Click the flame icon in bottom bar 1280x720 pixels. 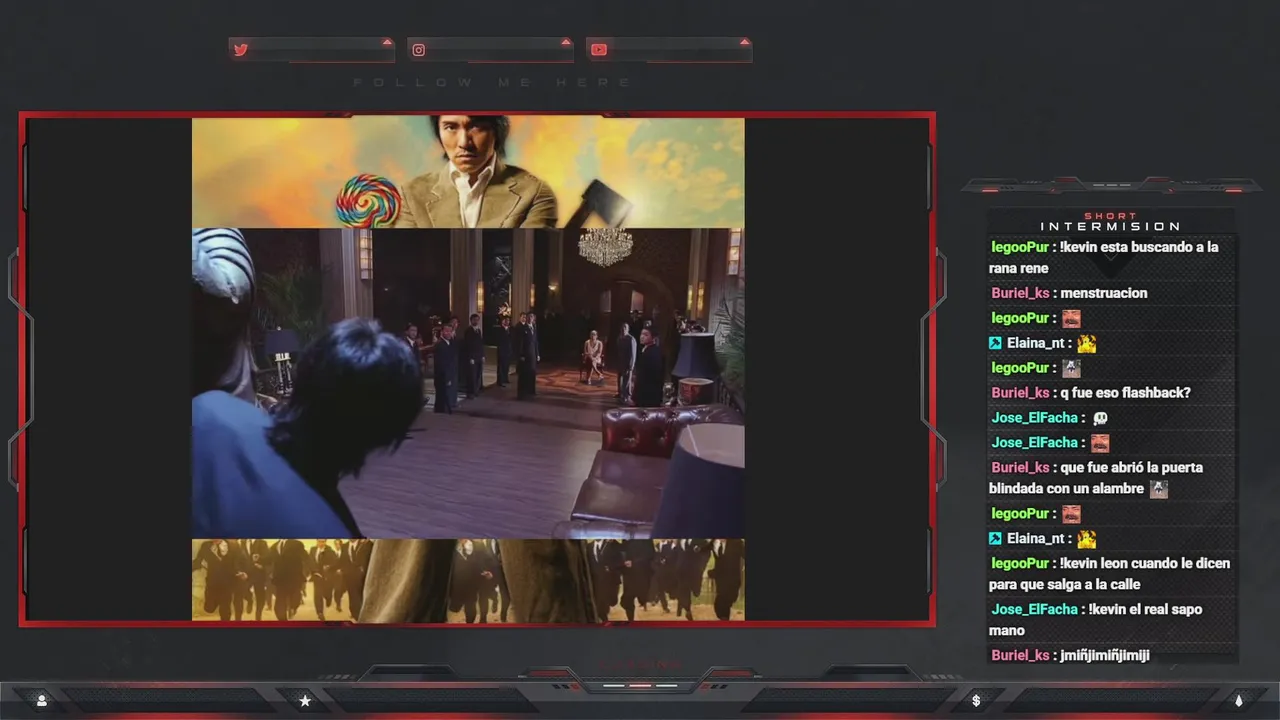1238,701
